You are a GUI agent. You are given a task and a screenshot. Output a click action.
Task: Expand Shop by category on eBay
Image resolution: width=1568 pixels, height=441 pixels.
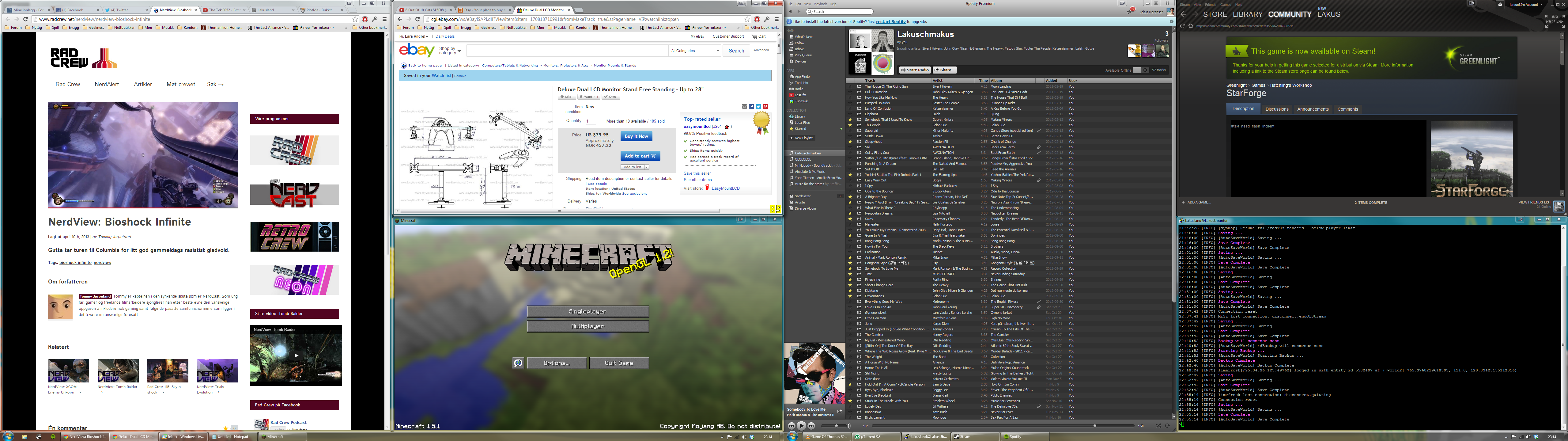(x=450, y=51)
